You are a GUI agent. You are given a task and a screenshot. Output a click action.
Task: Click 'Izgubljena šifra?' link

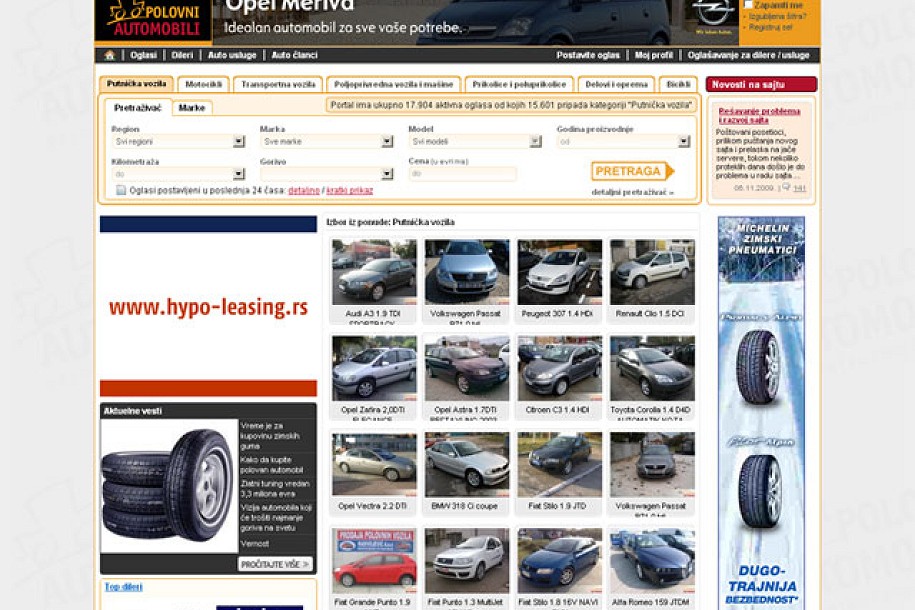tap(778, 16)
